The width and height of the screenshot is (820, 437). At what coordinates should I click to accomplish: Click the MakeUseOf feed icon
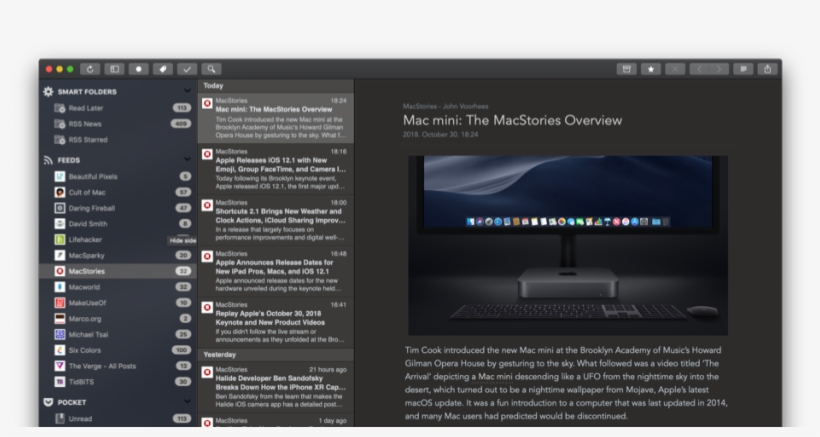tap(60, 303)
